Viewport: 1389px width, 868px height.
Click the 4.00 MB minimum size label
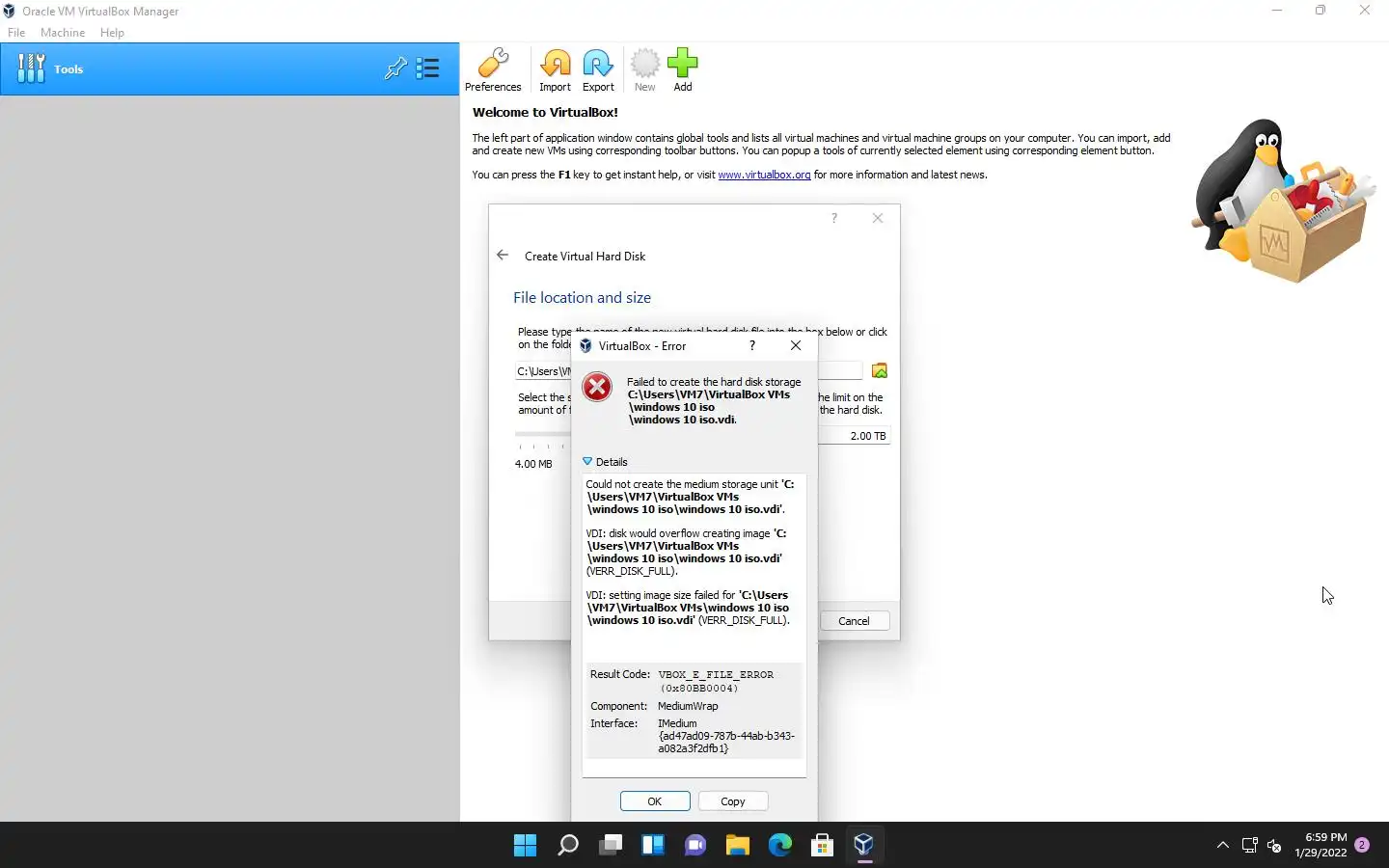tap(533, 464)
